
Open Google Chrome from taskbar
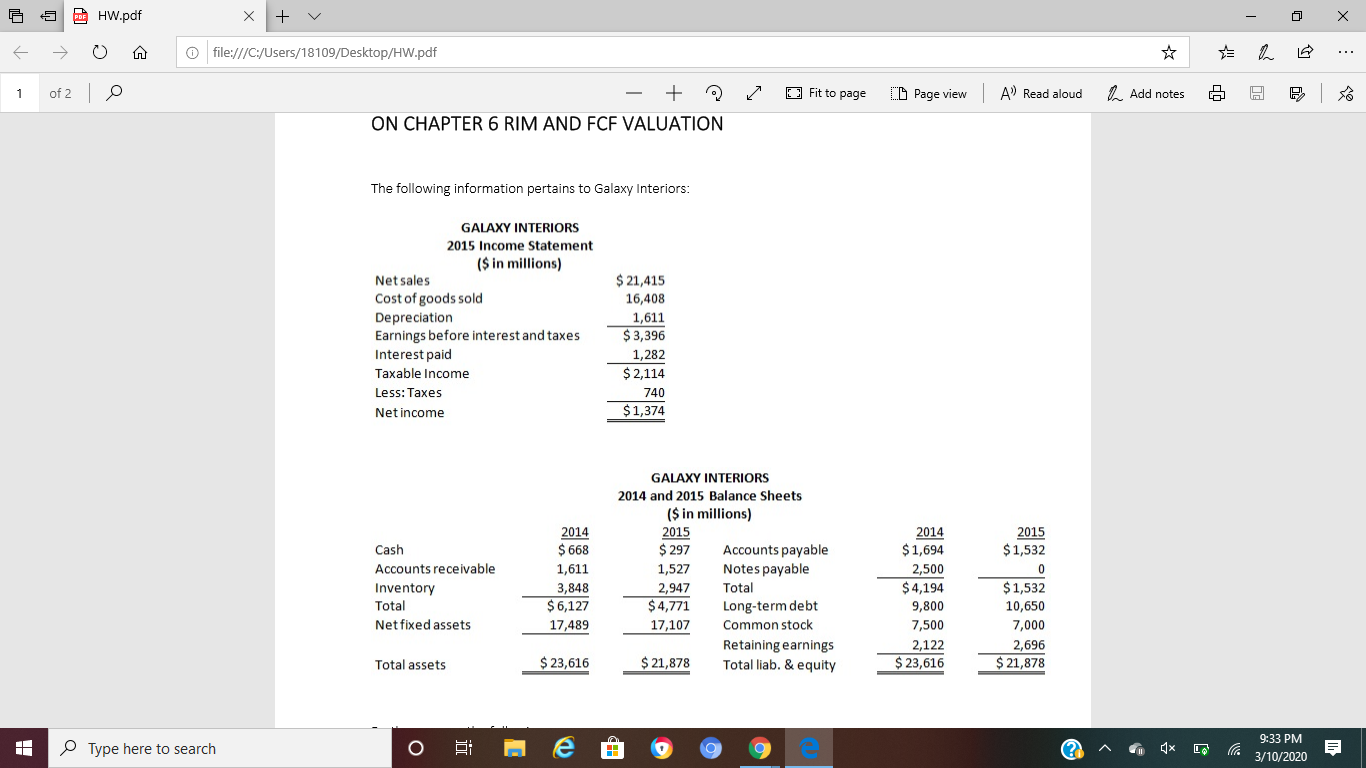pos(760,748)
